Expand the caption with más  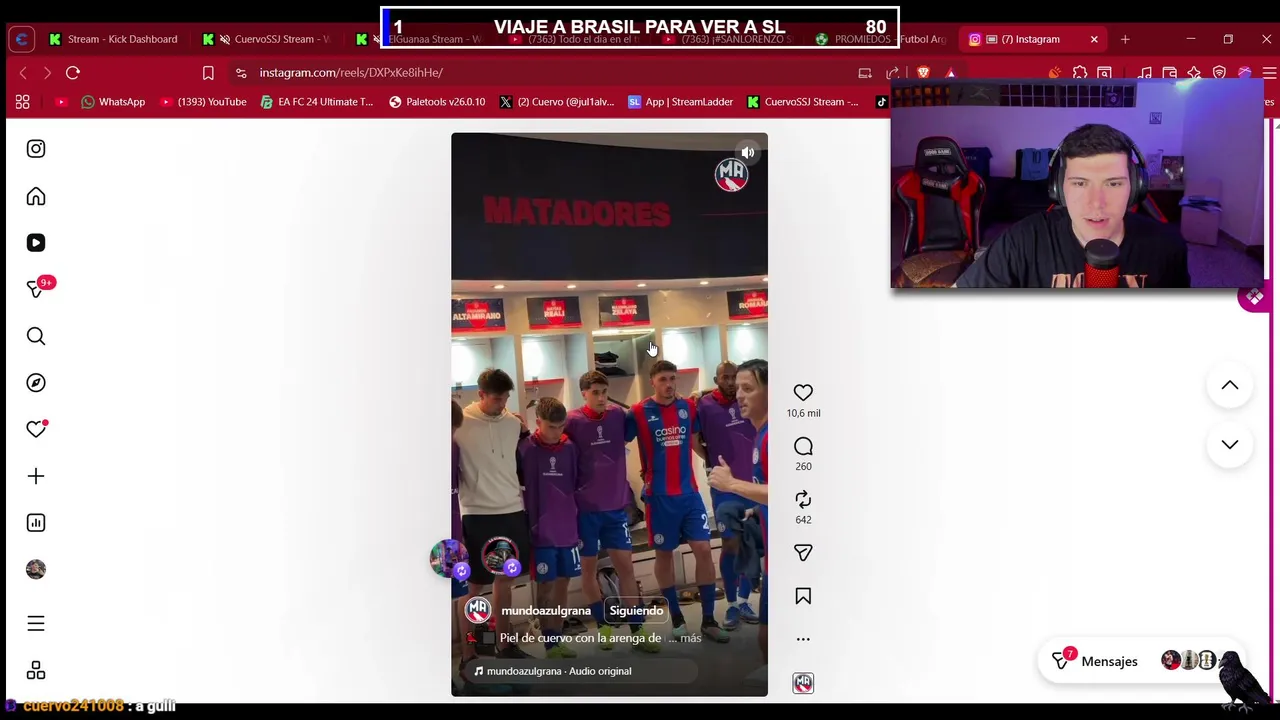[690, 638]
